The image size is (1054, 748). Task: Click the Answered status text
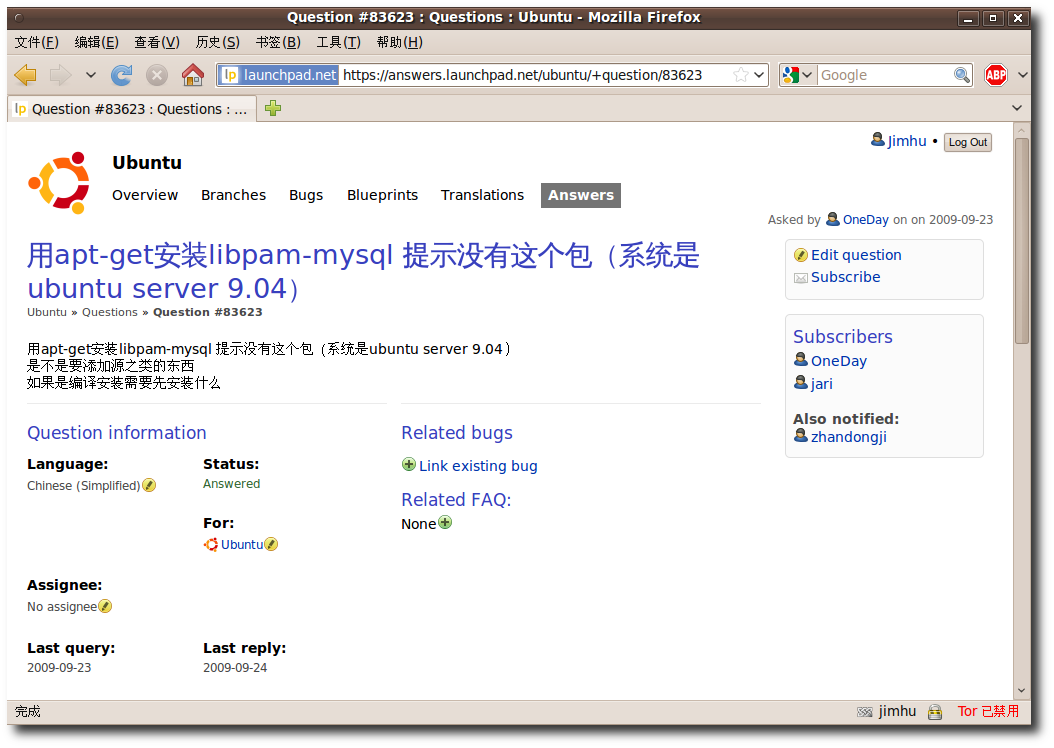[231, 484]
